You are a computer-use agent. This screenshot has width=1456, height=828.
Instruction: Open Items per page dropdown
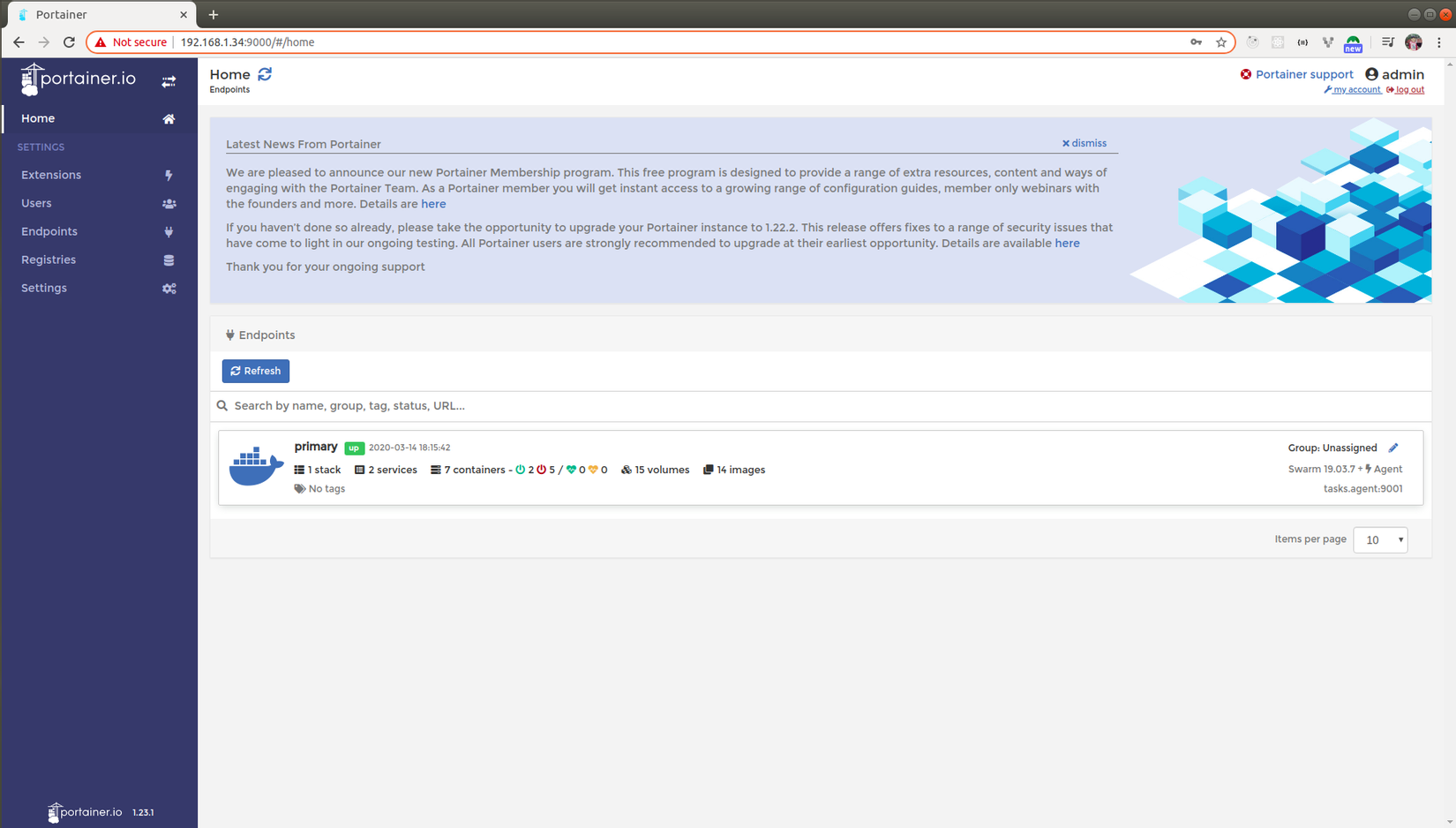tap(1380, 540)
